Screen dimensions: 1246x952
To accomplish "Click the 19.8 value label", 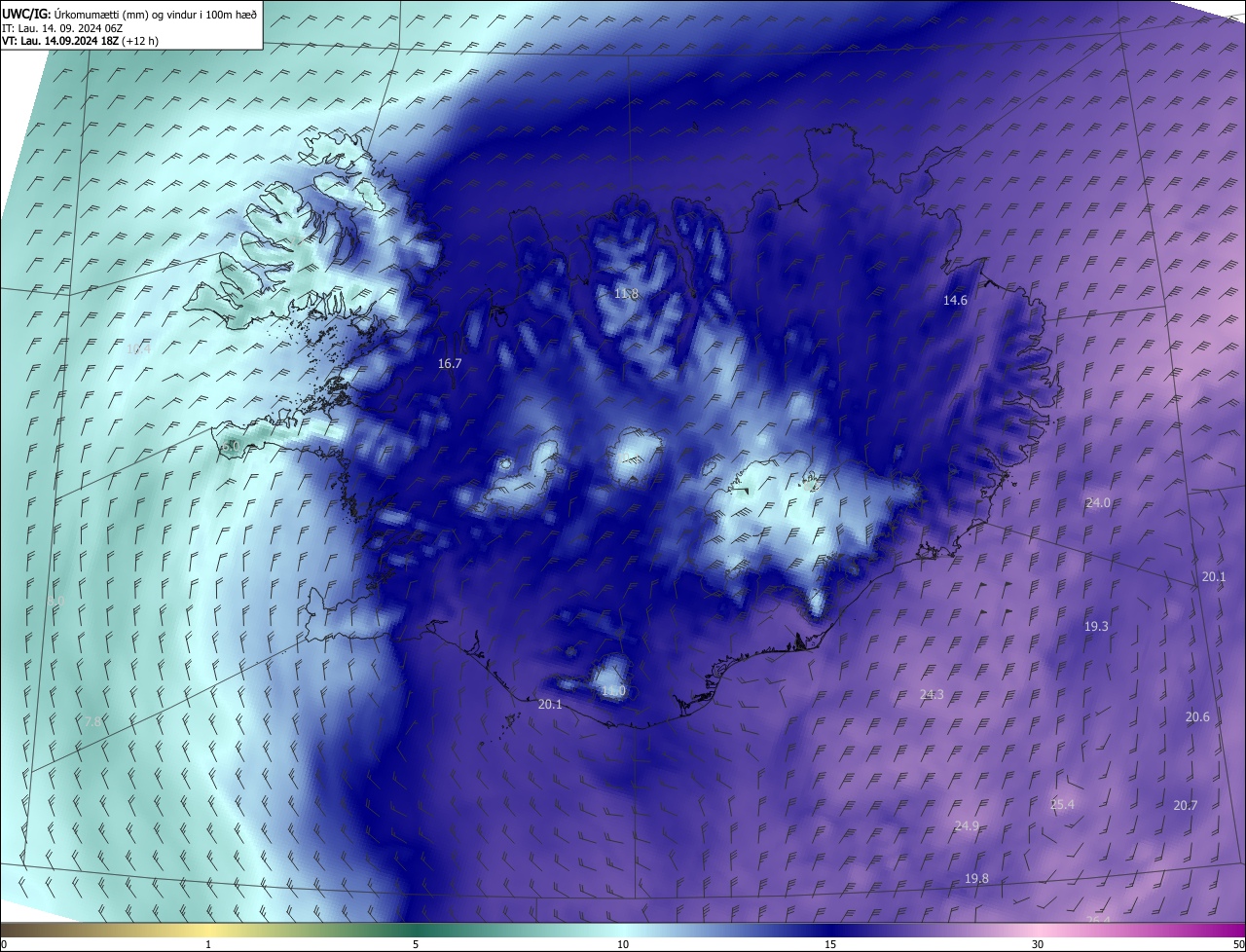I will (x=976, y=879).
